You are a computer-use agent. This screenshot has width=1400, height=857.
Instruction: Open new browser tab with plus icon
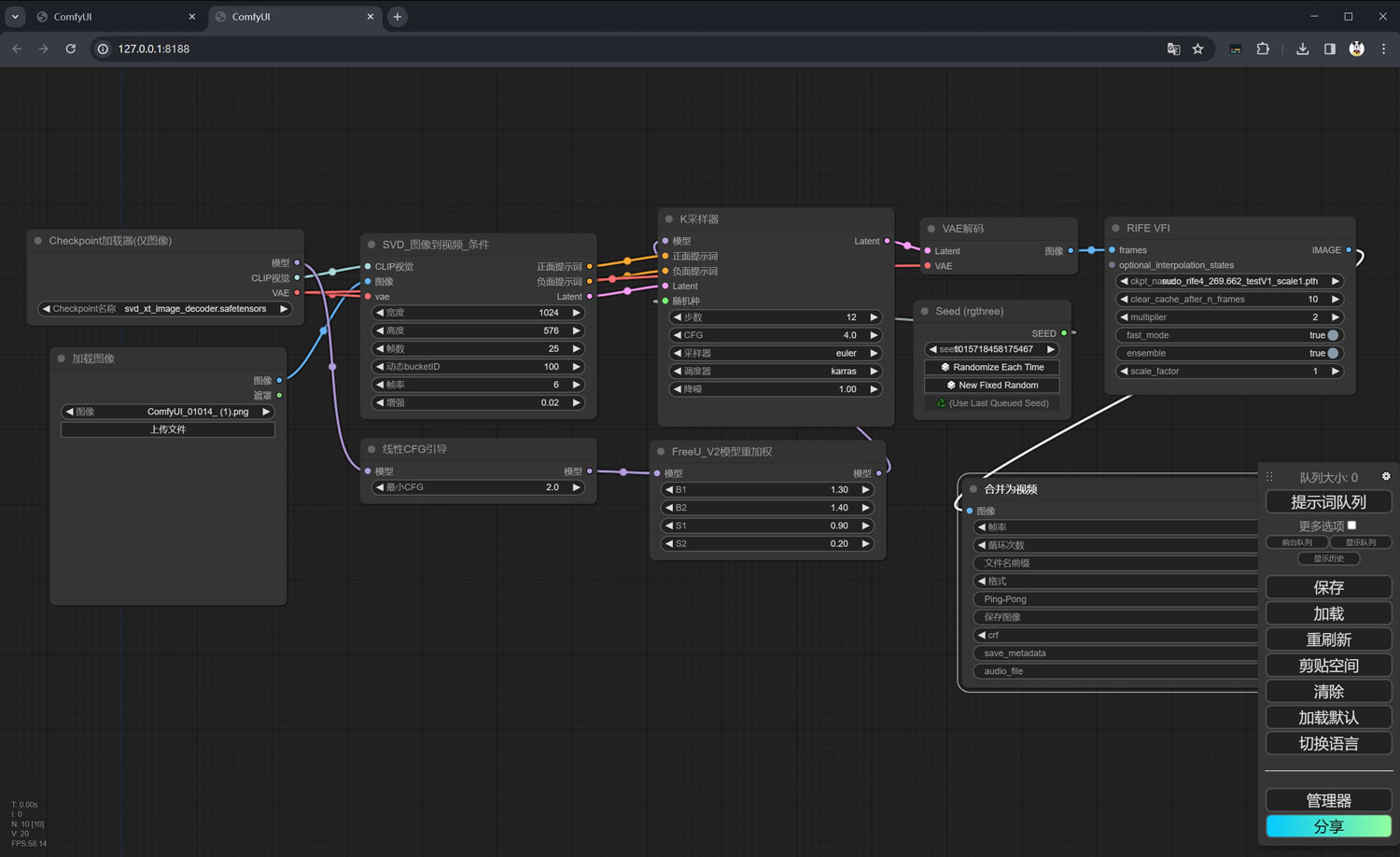point(397,17)
